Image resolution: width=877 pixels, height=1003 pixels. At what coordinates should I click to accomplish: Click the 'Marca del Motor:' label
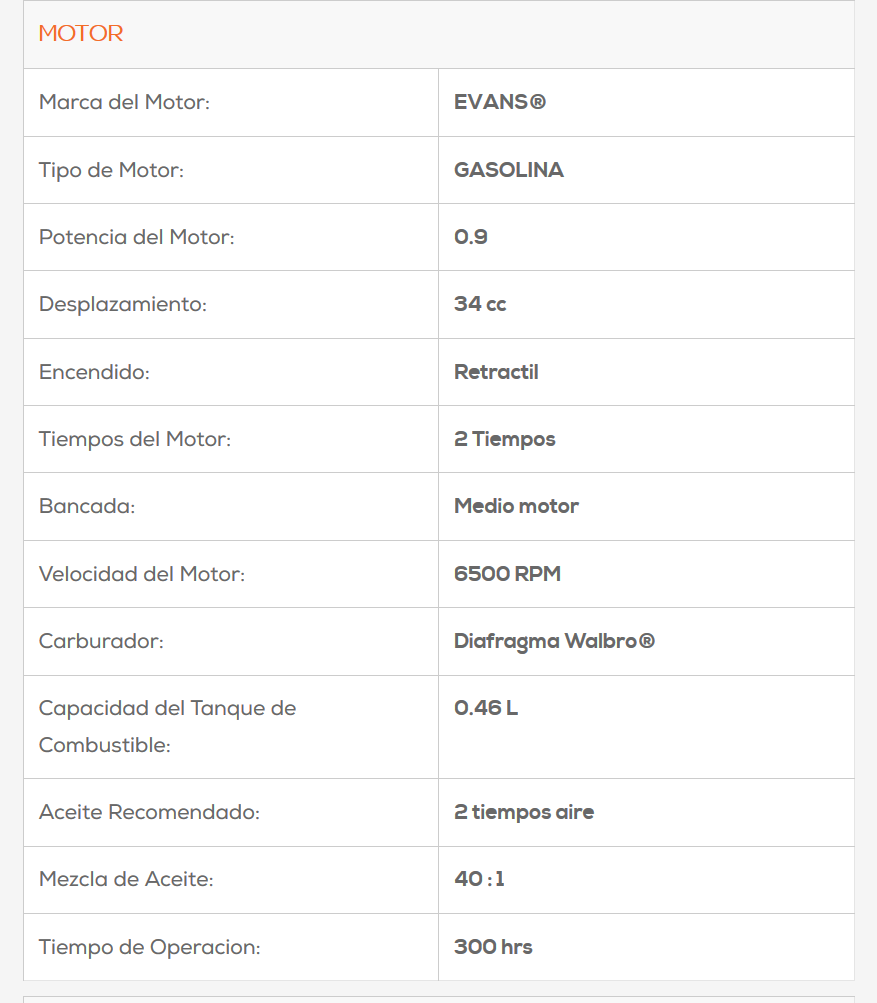pyautogui.click(x=124, y=102)
